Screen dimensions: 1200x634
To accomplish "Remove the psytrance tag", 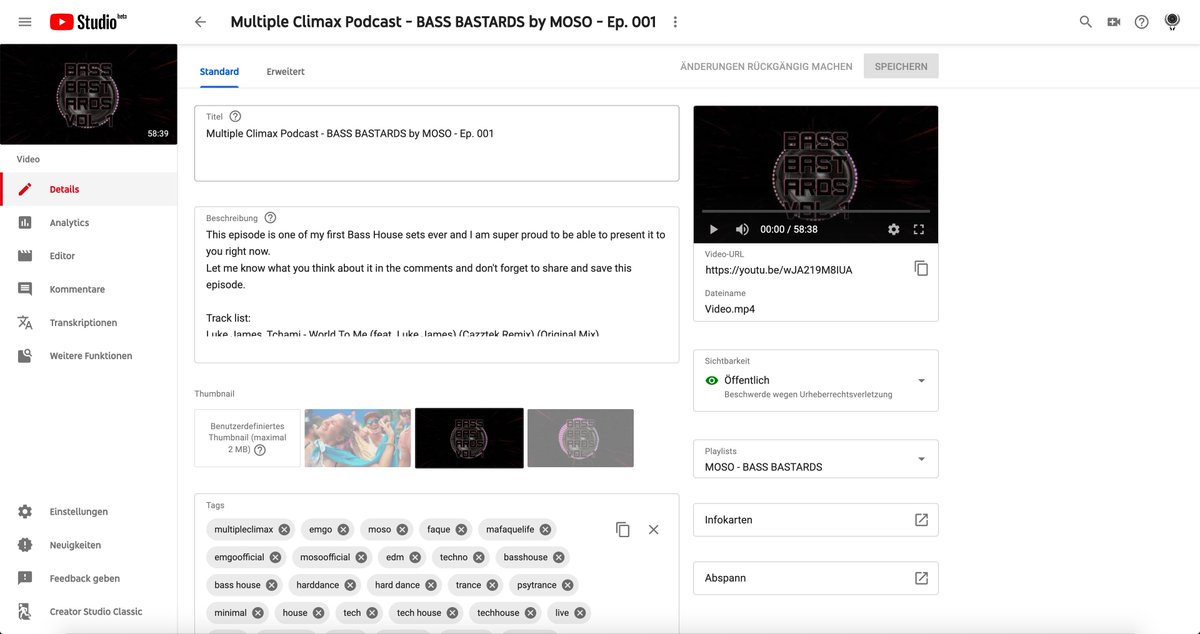I will pos(567,585).
